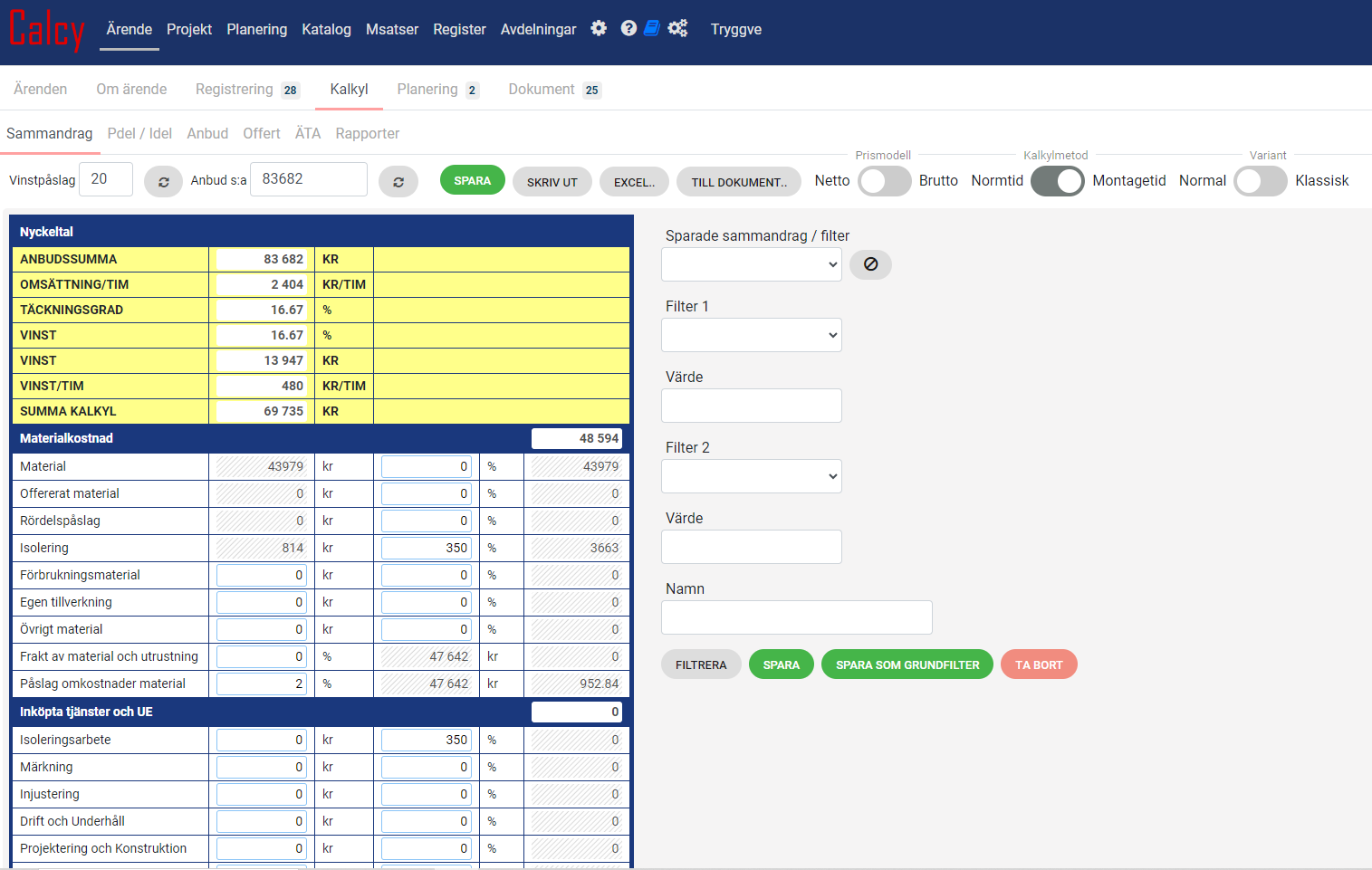Toggle Prismodell between Netto and Brutto
1372x870 pixels.
pyautogui.click(x=884, y=181)
